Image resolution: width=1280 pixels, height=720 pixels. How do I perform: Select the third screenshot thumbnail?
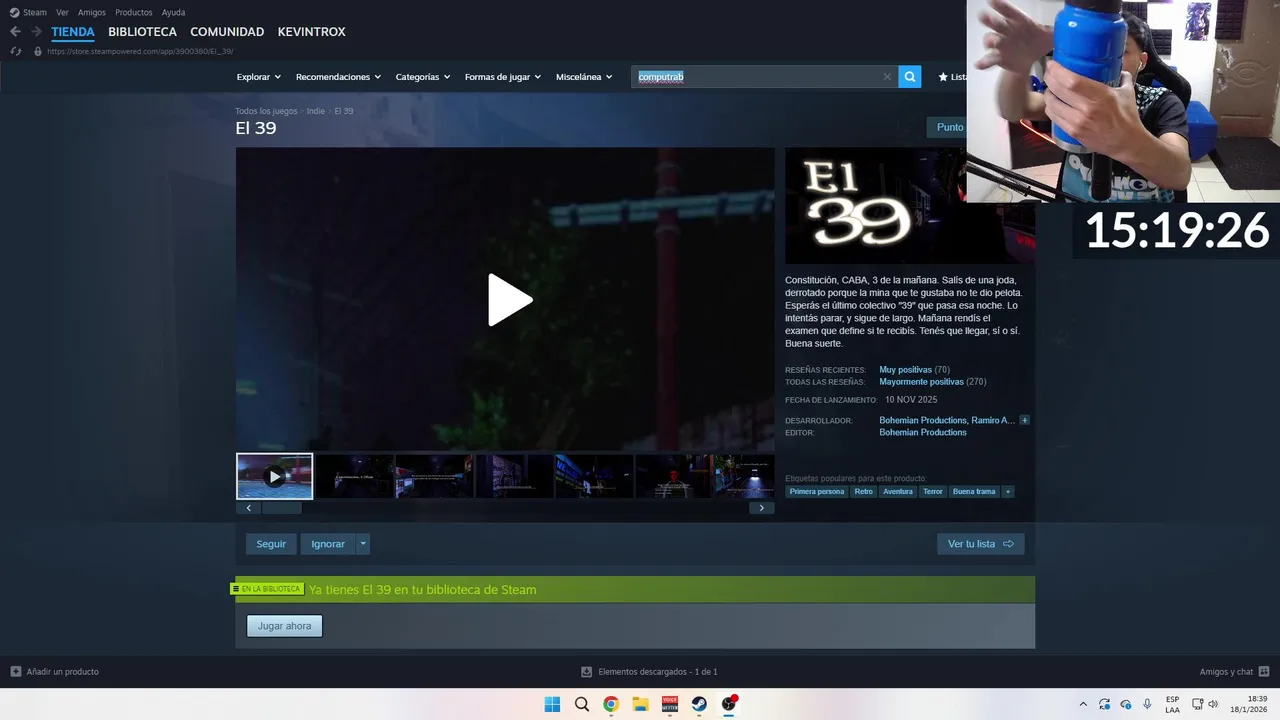click(x=434, y=476)
